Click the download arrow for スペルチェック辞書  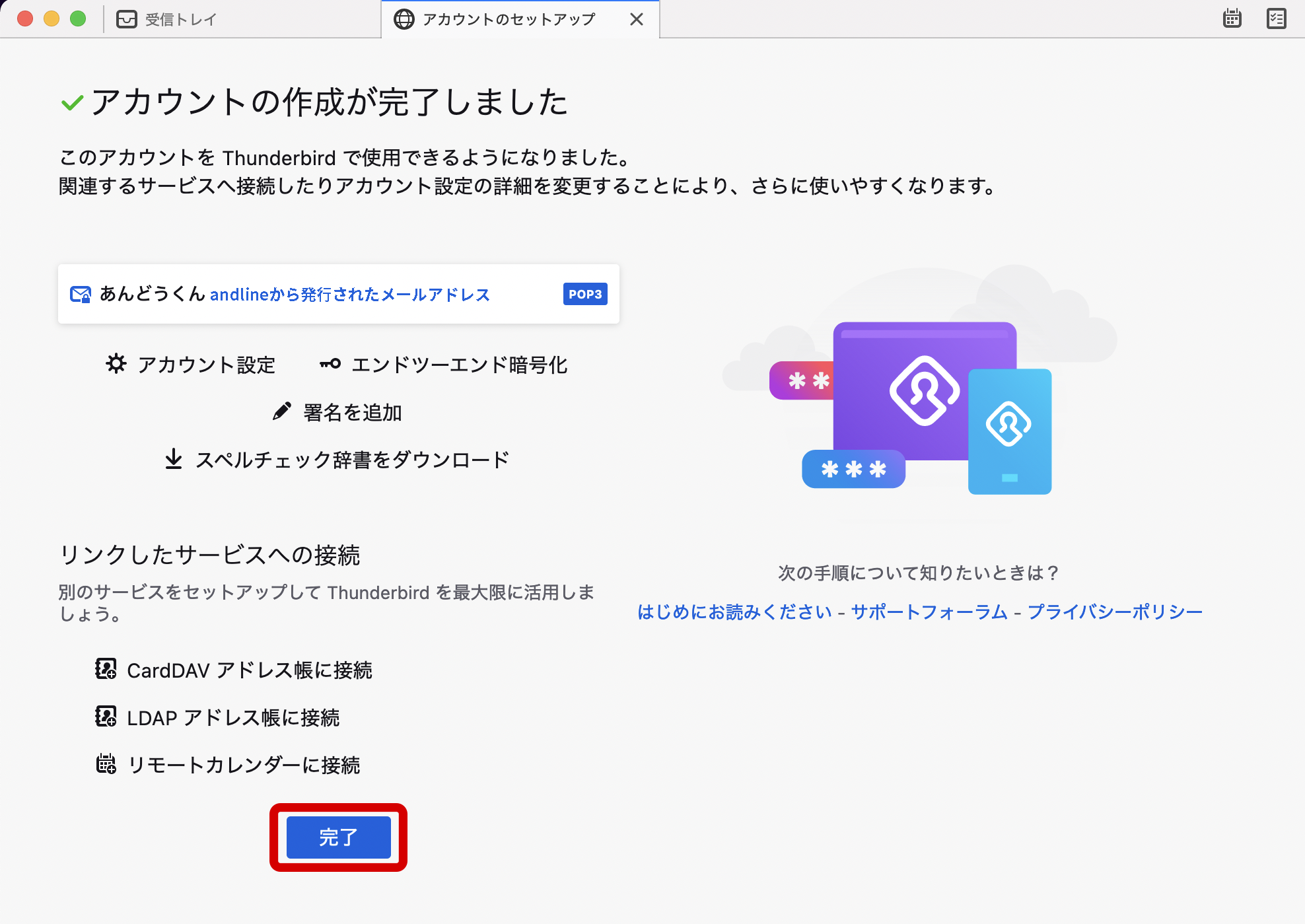[174, 459]
